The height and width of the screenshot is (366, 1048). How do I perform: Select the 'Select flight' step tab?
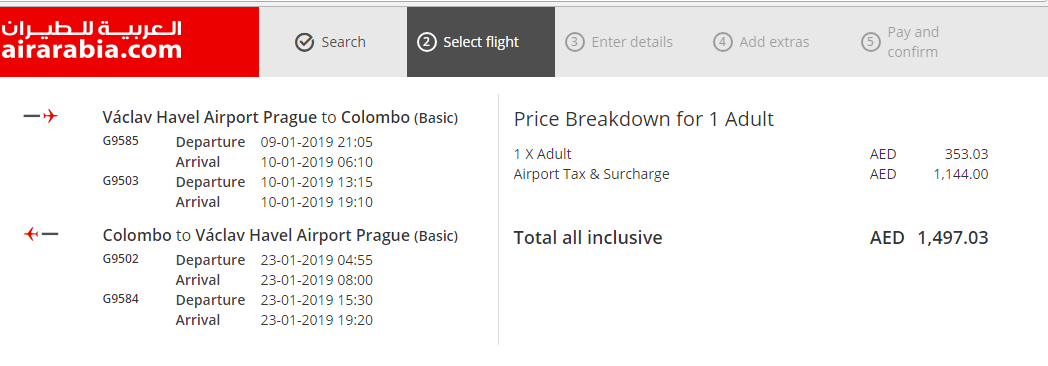pos(481,42)
